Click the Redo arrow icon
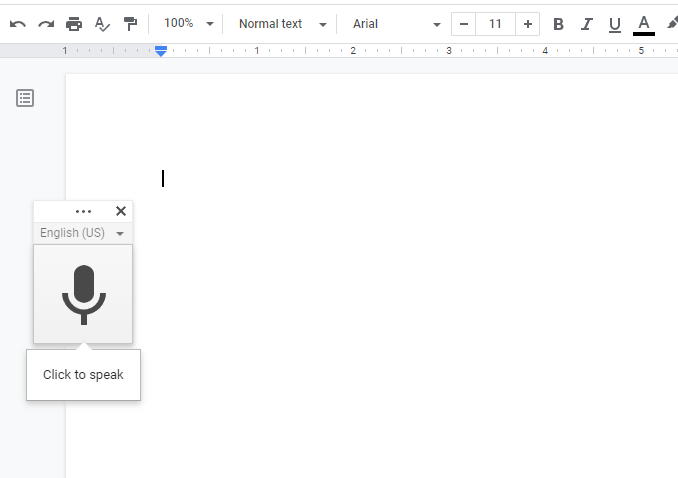 point(46,24)
